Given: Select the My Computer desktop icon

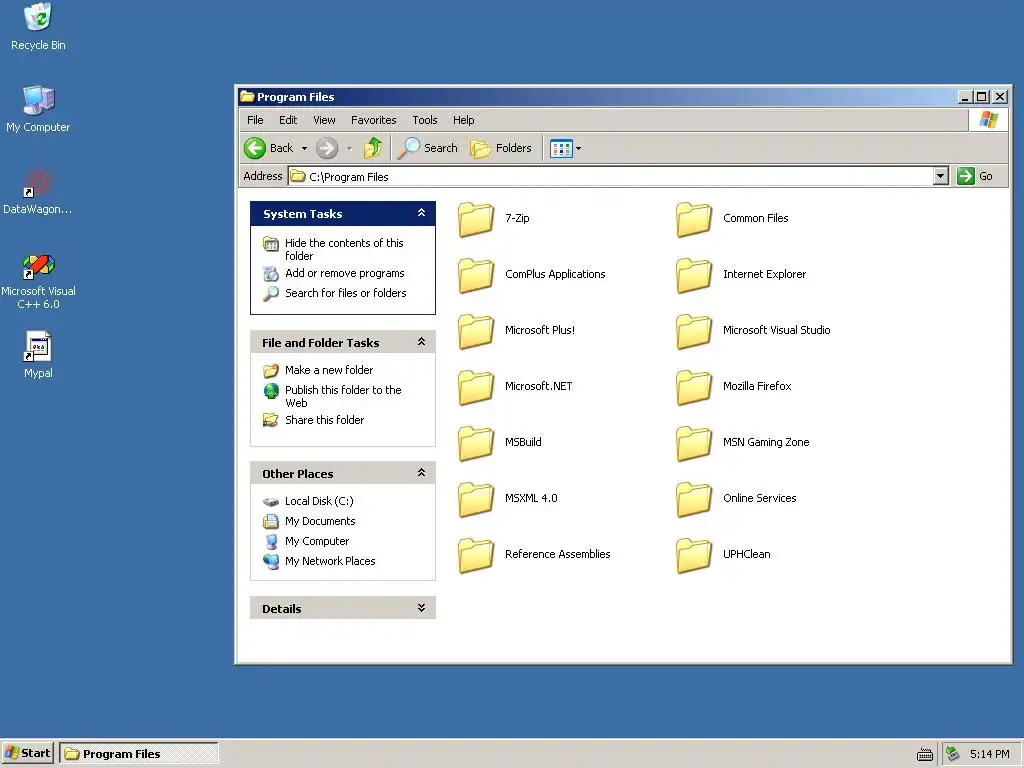Looking at the screenshot, I should [x=38, y=100].
